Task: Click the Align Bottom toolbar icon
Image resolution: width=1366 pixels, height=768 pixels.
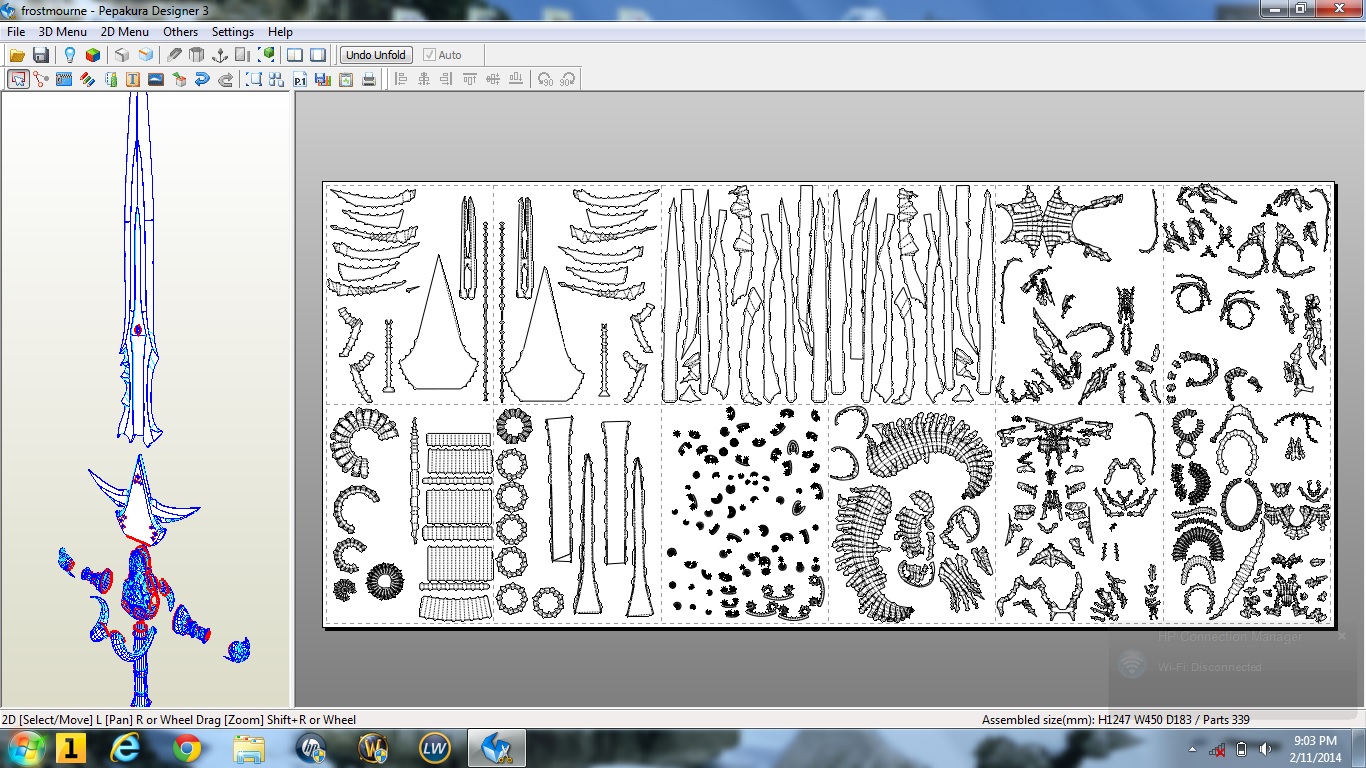Action: [516, 79]
